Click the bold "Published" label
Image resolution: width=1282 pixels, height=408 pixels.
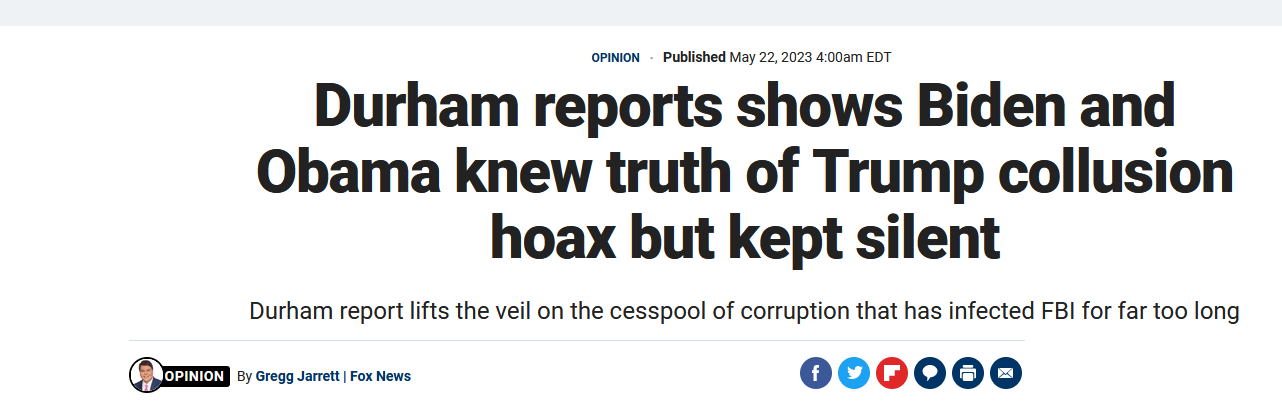click(693, 57)
